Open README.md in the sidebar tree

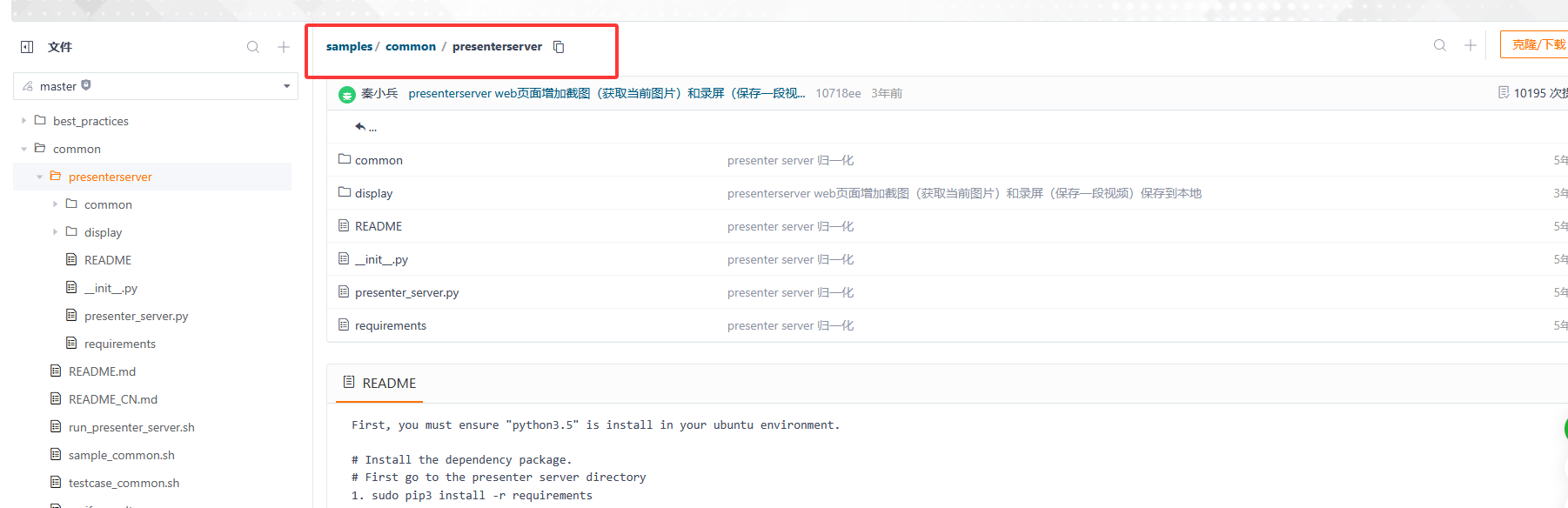102,371
